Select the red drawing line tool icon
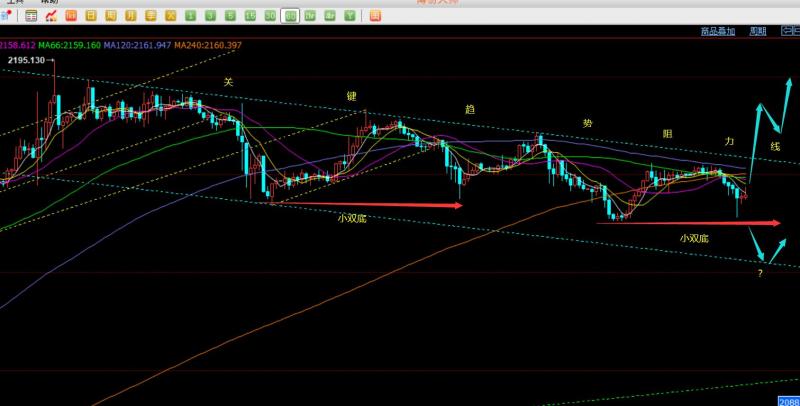Screen dimensions: 800x406 click(51, 16)
